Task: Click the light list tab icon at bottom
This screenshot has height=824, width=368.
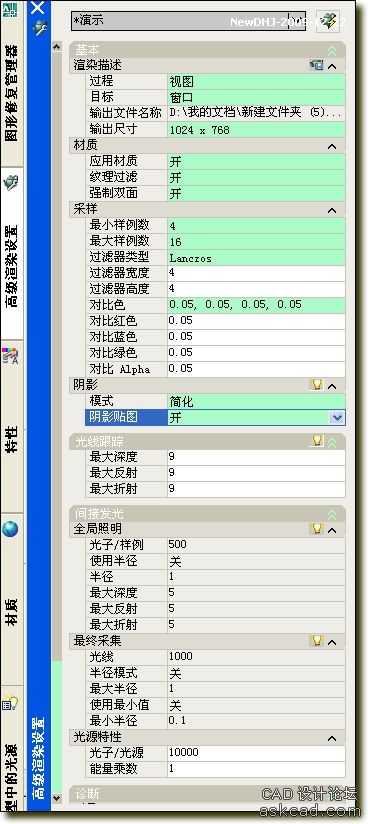Action: pos(10,703)
